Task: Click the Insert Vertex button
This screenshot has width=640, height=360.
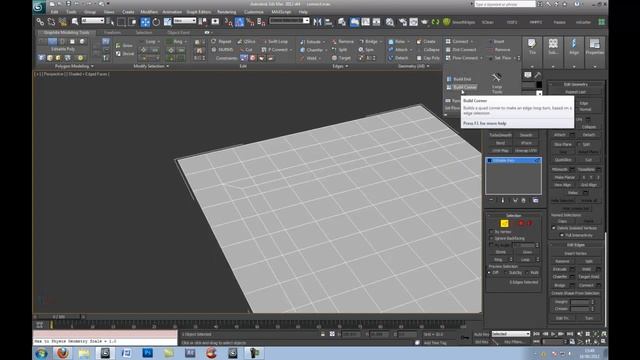Action: pos(576,253)
